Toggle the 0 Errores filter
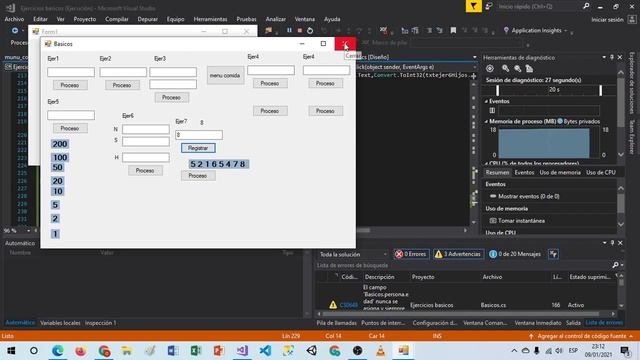This screenshot has height=360, width=640. tap(411, 254)
